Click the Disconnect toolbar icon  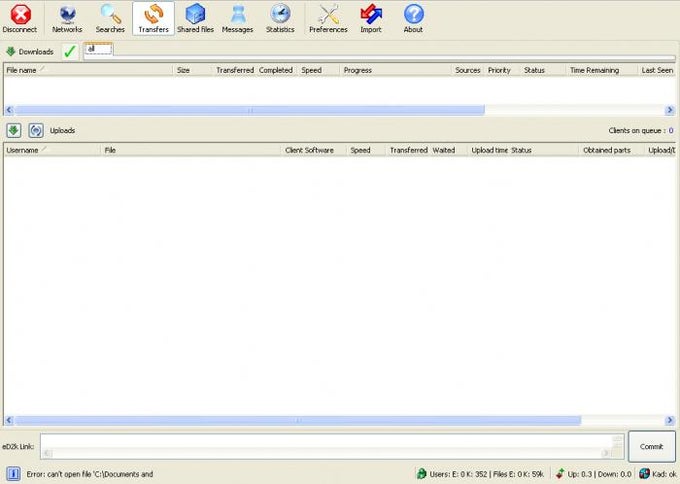tap(20, 19)
